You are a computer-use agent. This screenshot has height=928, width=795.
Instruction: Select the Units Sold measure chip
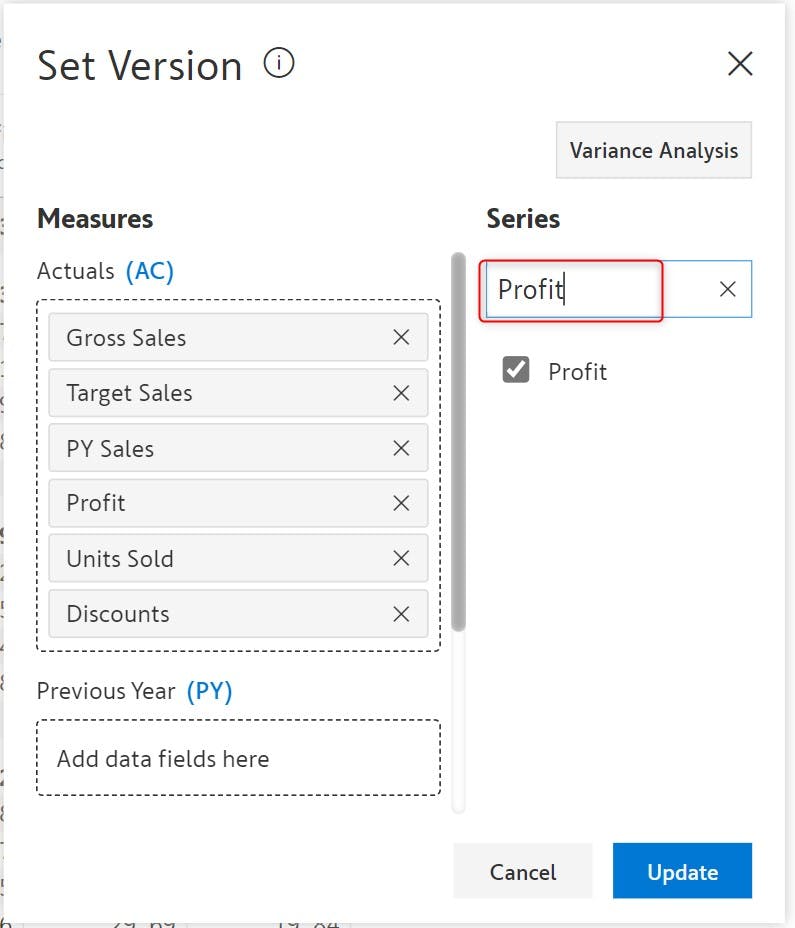pos(200,558)
